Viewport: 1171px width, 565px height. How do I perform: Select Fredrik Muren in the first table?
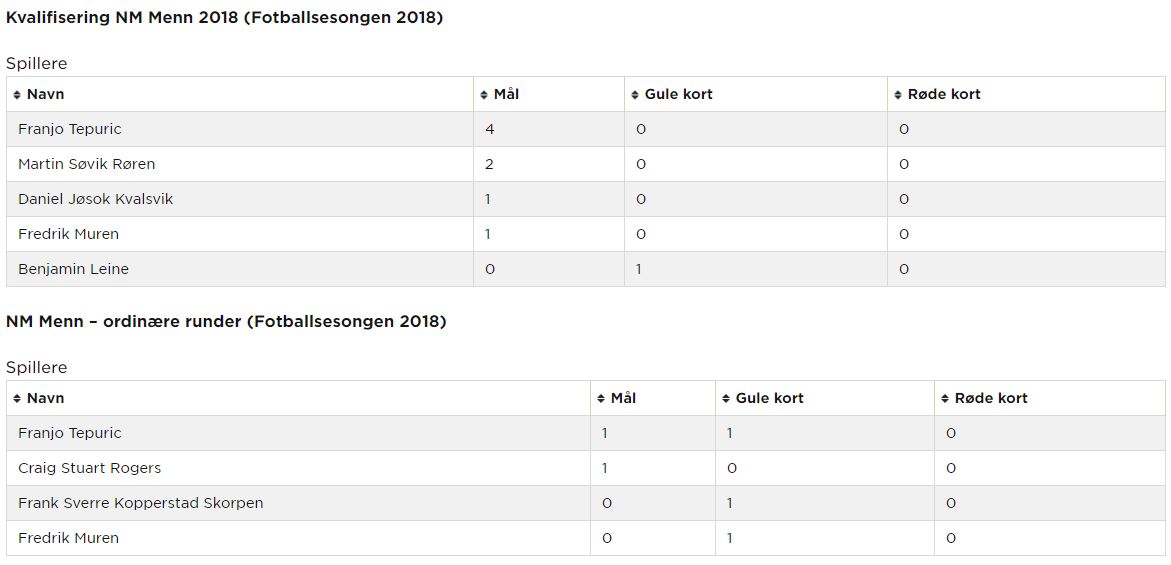coord(68,234)
